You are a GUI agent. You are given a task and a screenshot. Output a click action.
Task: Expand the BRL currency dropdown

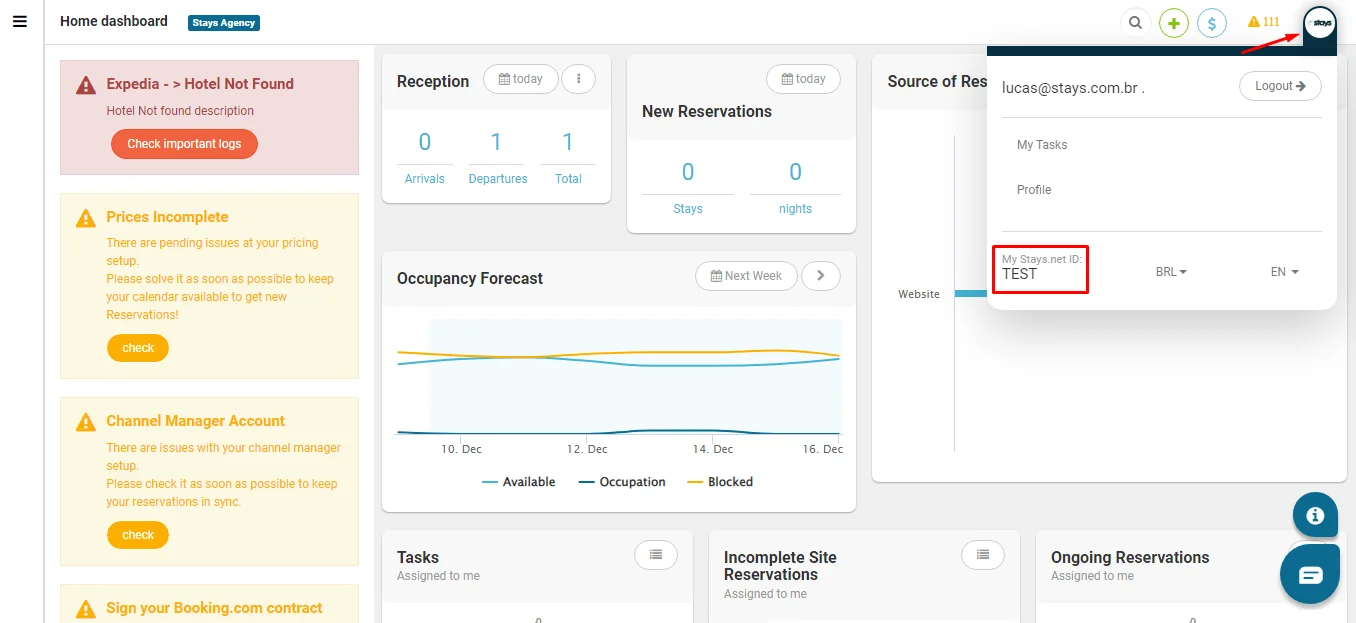coord(1171,272)
